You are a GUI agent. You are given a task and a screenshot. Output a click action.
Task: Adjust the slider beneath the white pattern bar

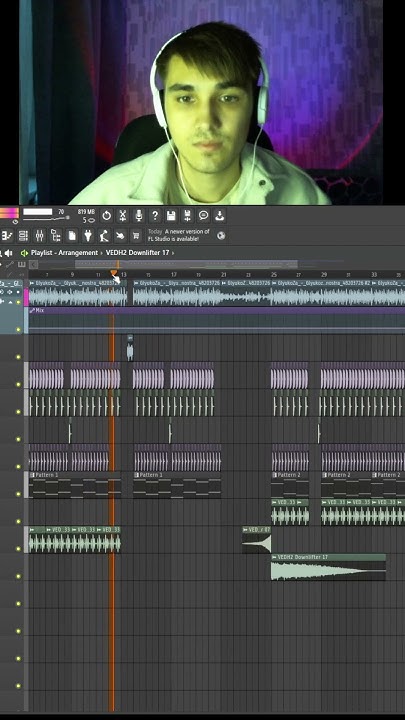click(46, 219)
